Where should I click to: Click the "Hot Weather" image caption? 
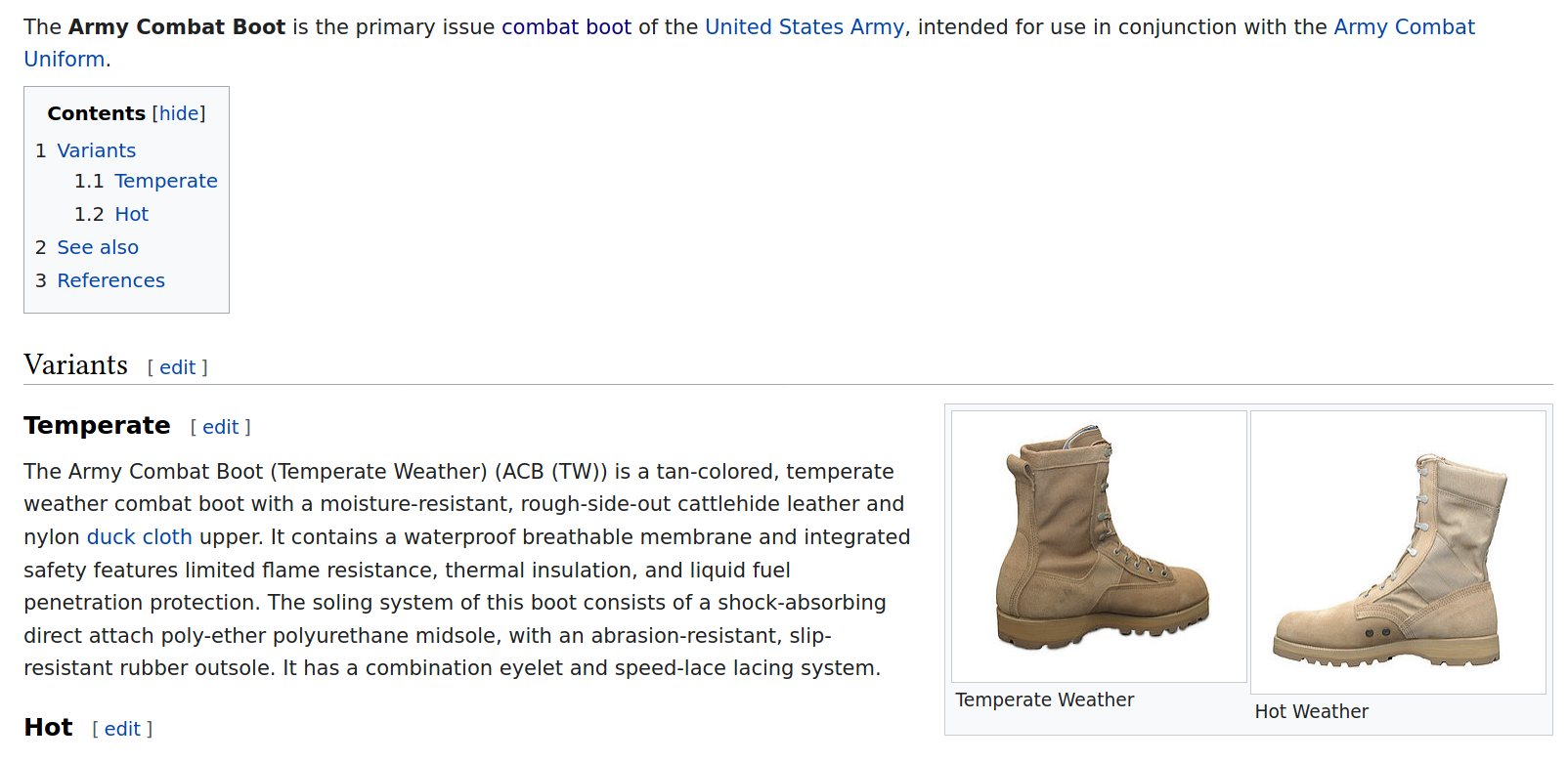(x=1311, y=711)
